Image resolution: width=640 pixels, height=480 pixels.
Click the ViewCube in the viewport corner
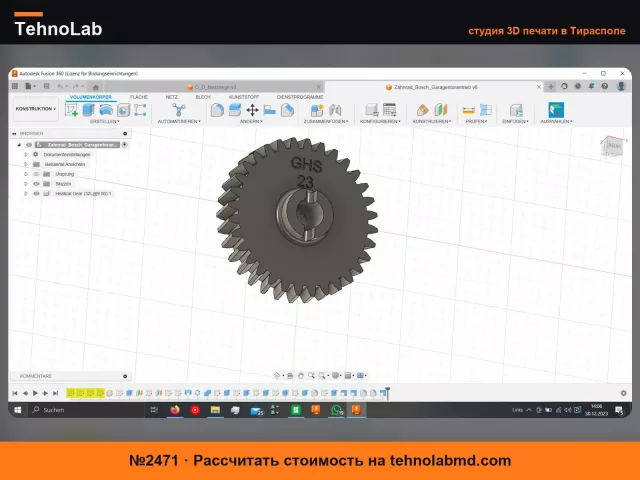(x=612, y=146)
